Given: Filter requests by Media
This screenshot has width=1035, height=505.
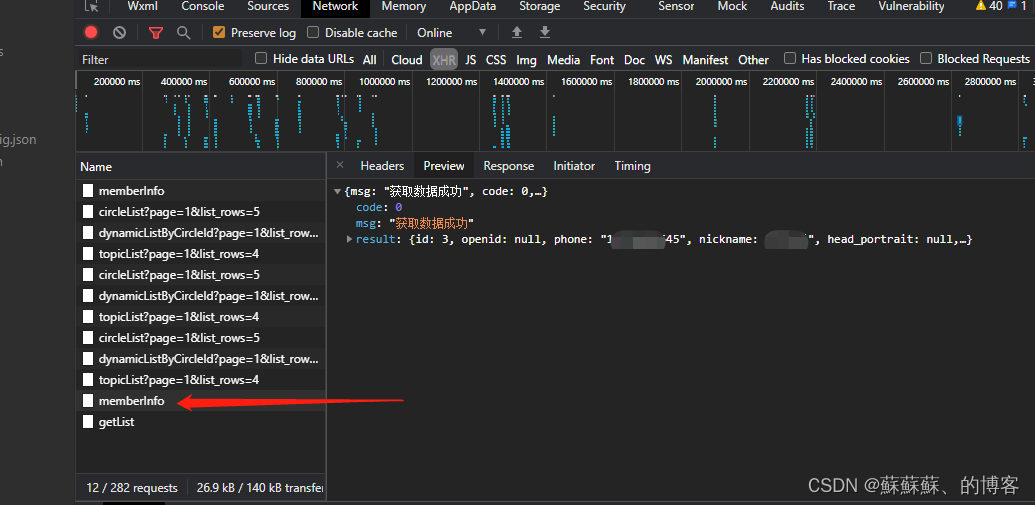Looking at the screenshot, I should [x=564, y=59].
